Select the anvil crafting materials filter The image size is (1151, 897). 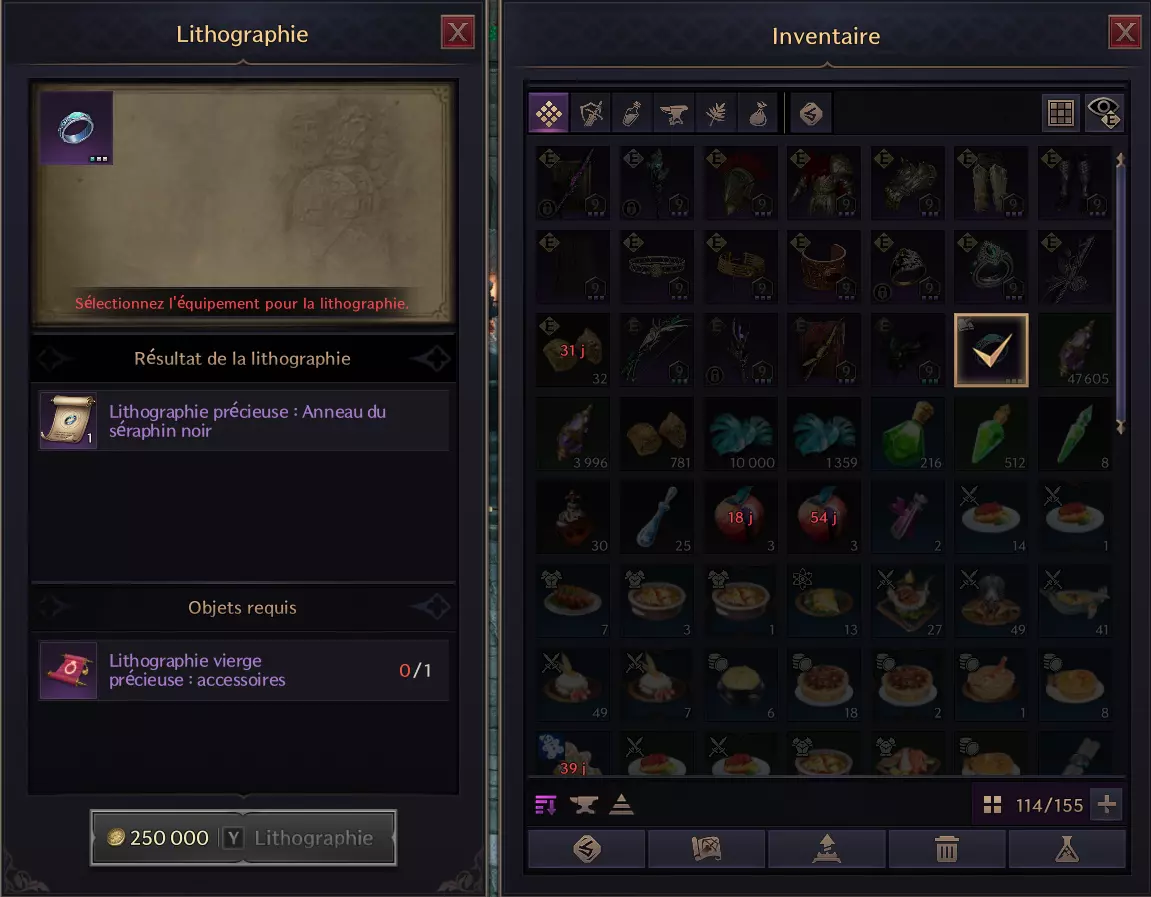tap(673, 113)
